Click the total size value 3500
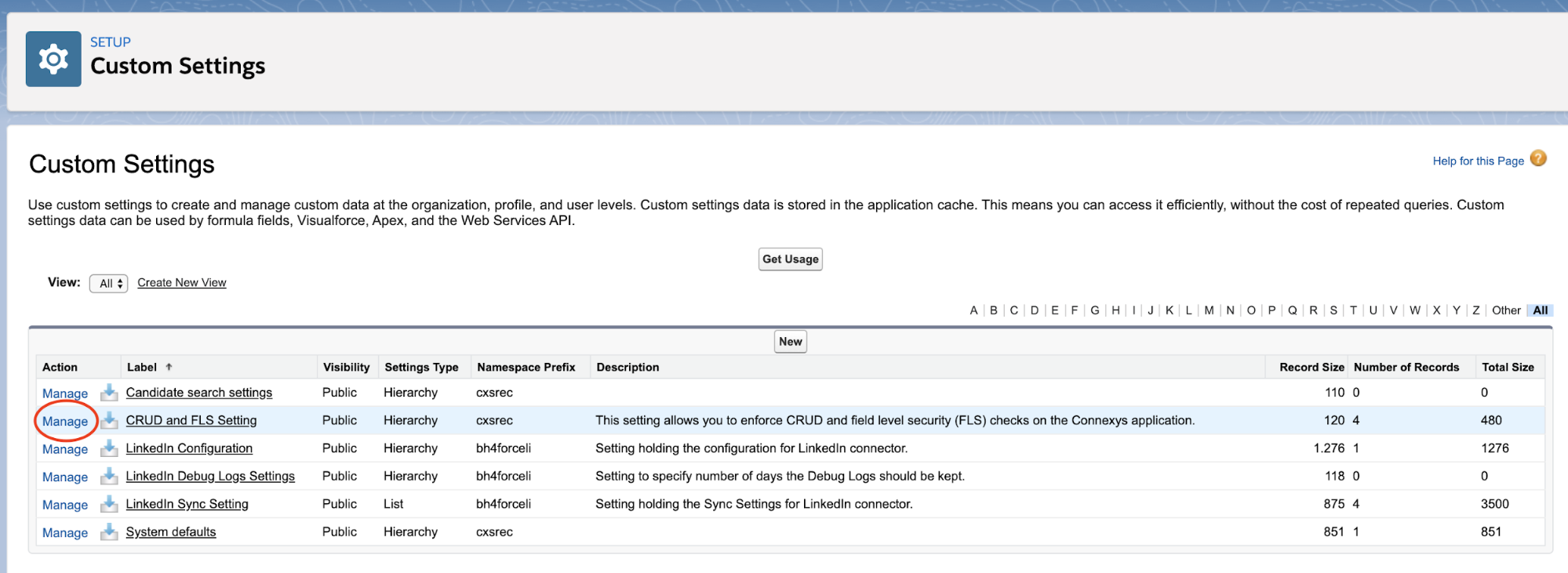Viewport: 1568px width, 573px height. (x=1495, y=504)
